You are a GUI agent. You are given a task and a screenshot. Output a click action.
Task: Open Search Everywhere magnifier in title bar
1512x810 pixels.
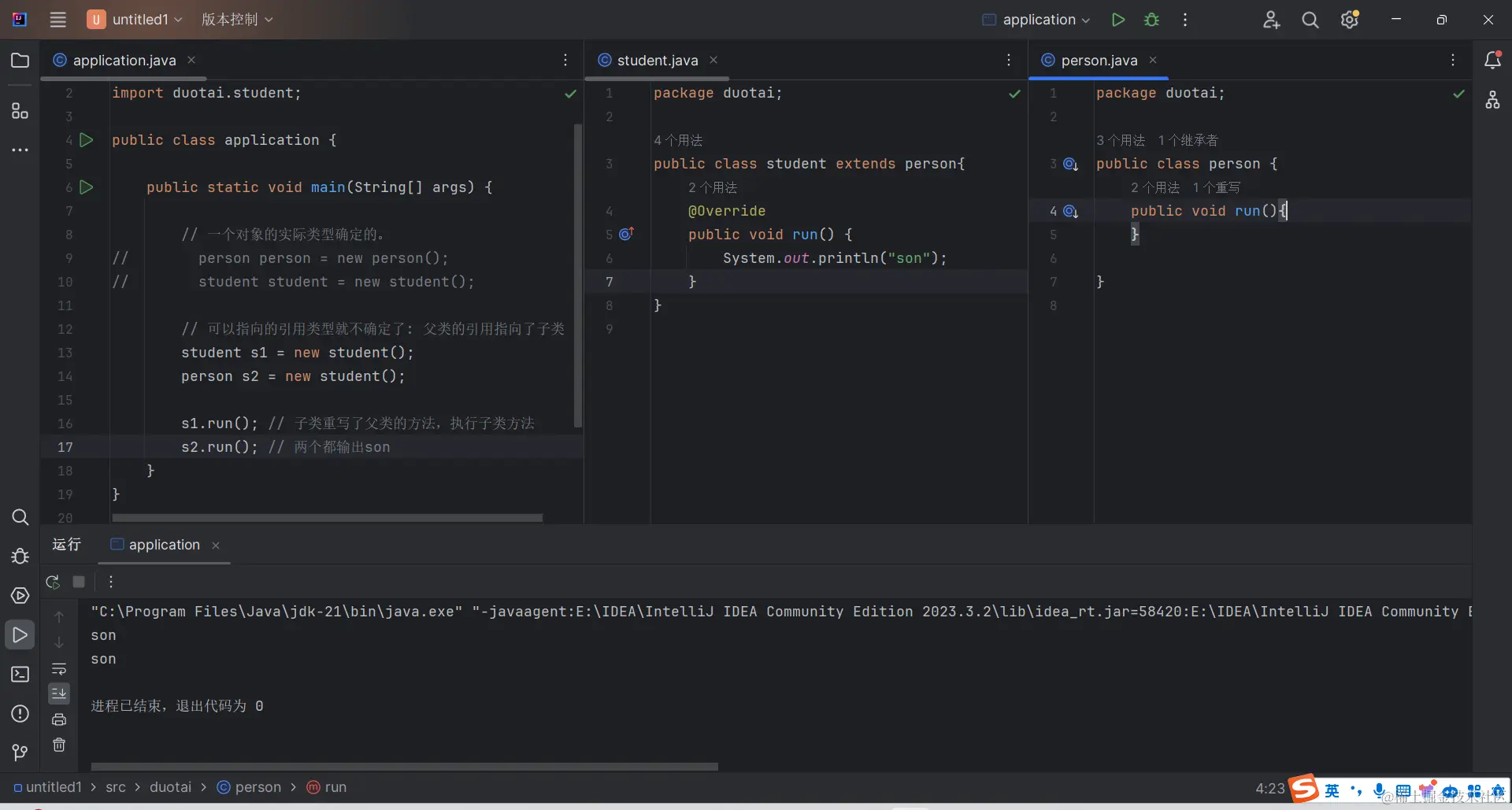(1310, 20)
